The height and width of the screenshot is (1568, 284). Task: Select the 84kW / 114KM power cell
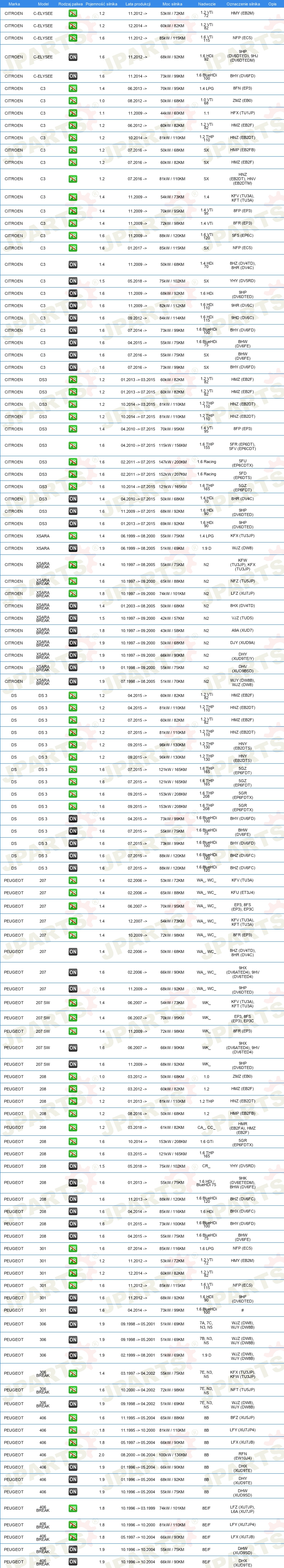click(x=173, y=318)
